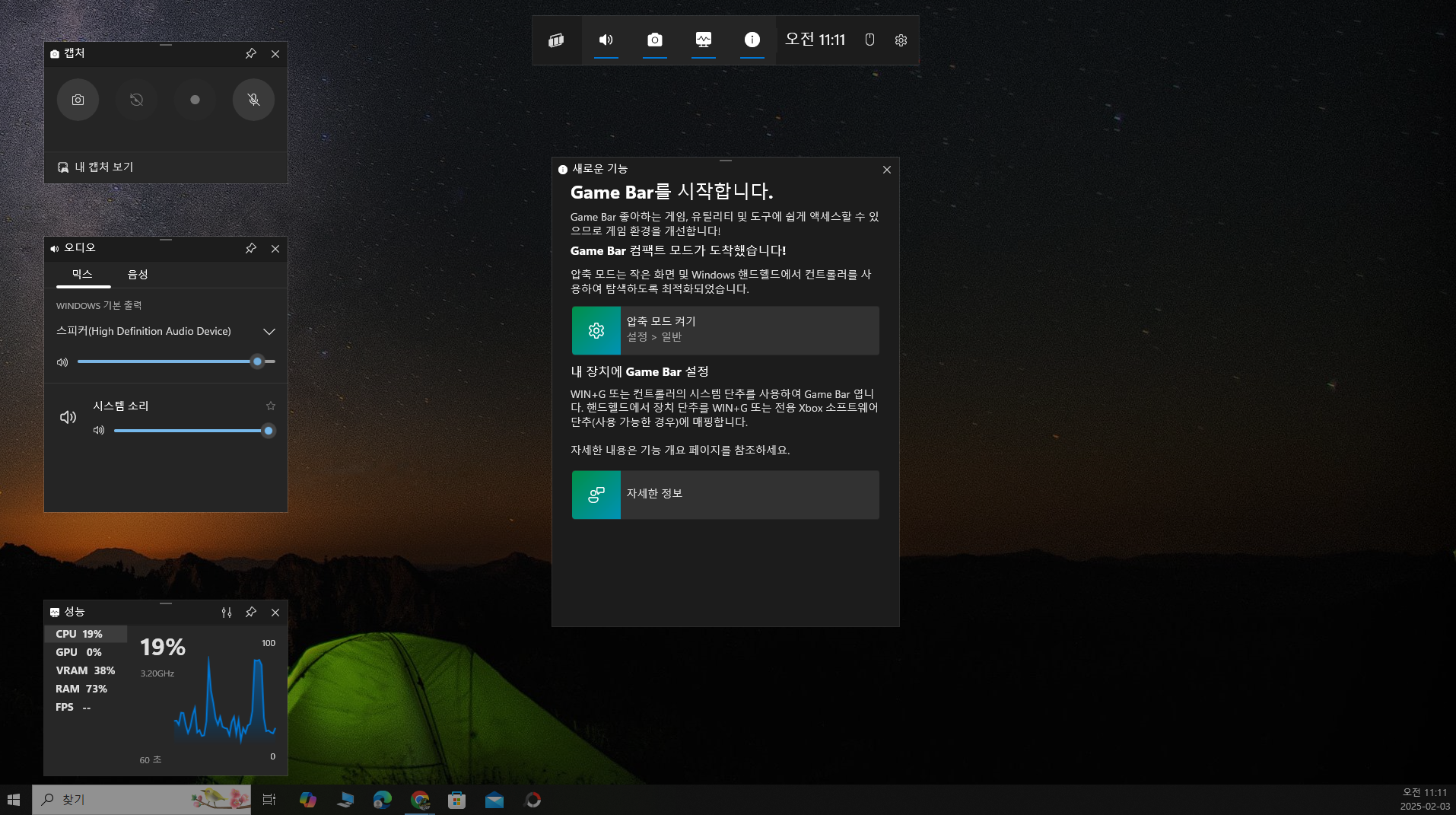The width and height of the screenshot is (1456, 815).
Task: Open 내 캡처 보기 link
Action: (96, 167)
